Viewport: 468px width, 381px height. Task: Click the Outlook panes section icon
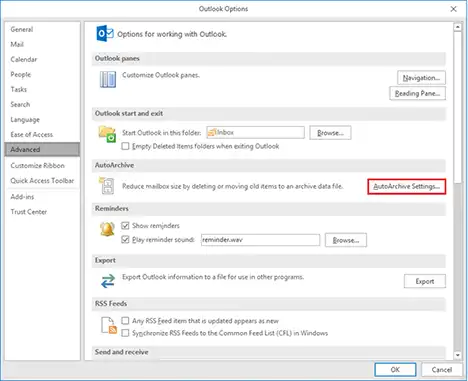(108, 80)
